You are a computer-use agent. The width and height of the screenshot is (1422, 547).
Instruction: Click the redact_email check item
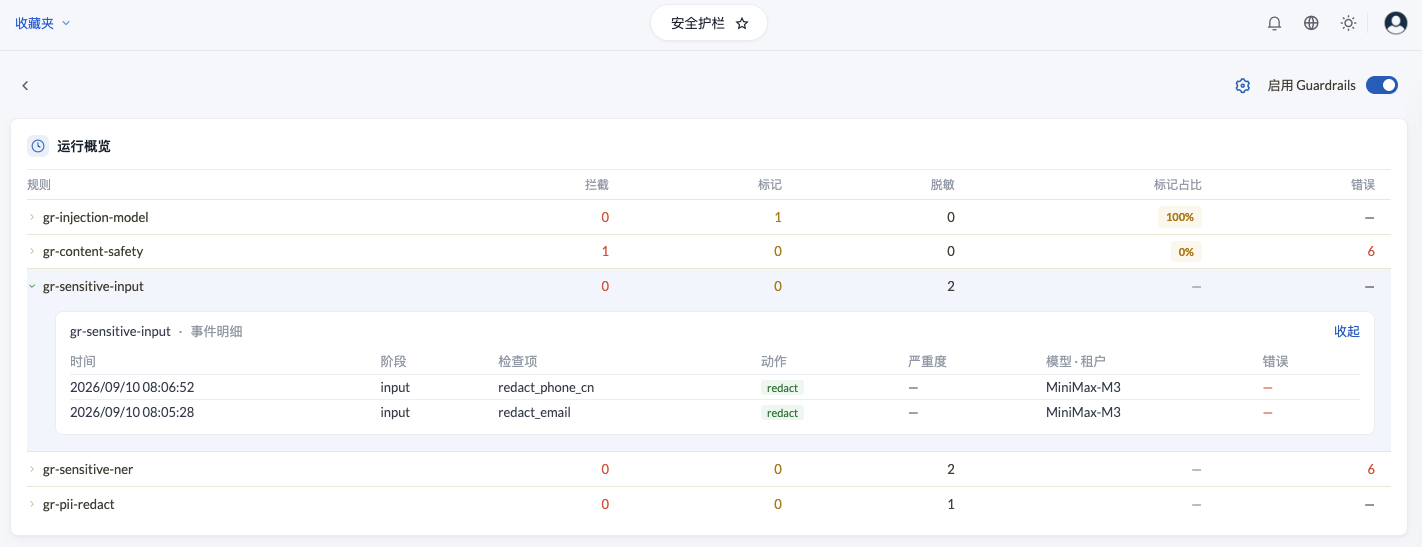click(x=534, y=412)
